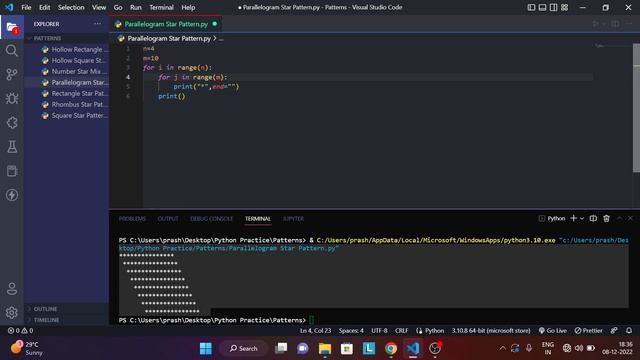This screenshot has height=360, width=640.
Task: Expand breadcrumb after Parallelogram Star Pattern.py
Action: click(x=221, y=38)
